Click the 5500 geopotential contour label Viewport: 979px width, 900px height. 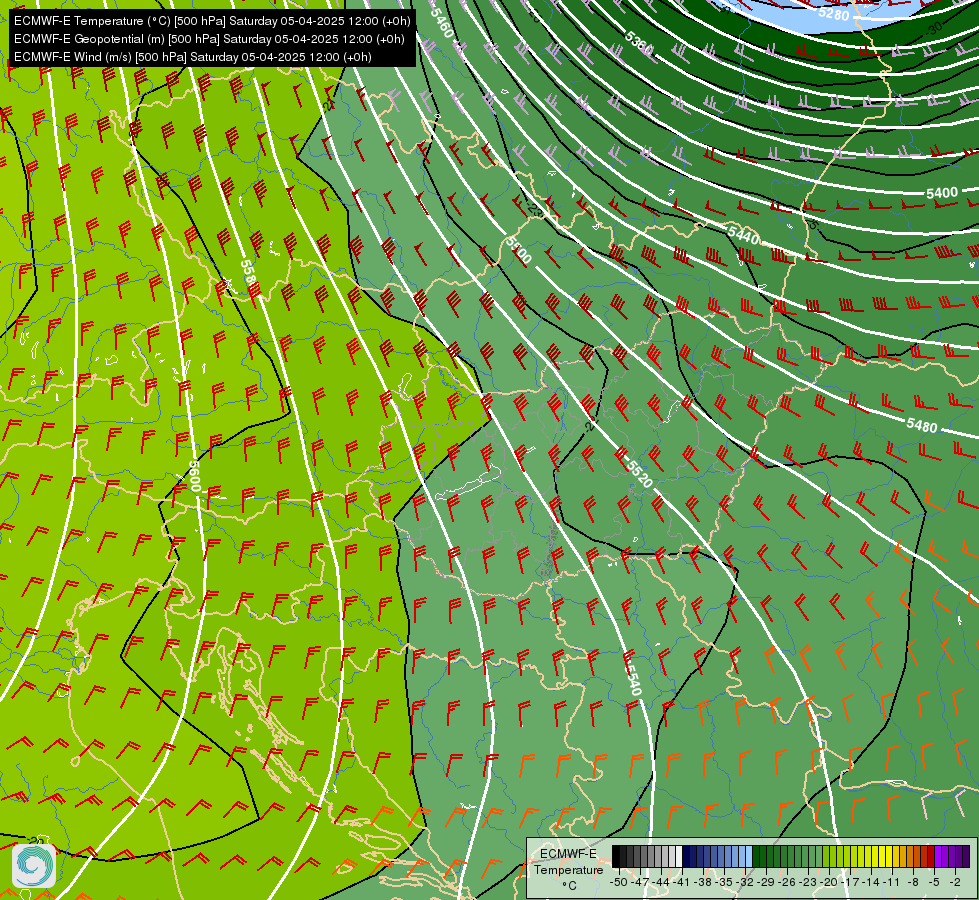click(518, 250)
